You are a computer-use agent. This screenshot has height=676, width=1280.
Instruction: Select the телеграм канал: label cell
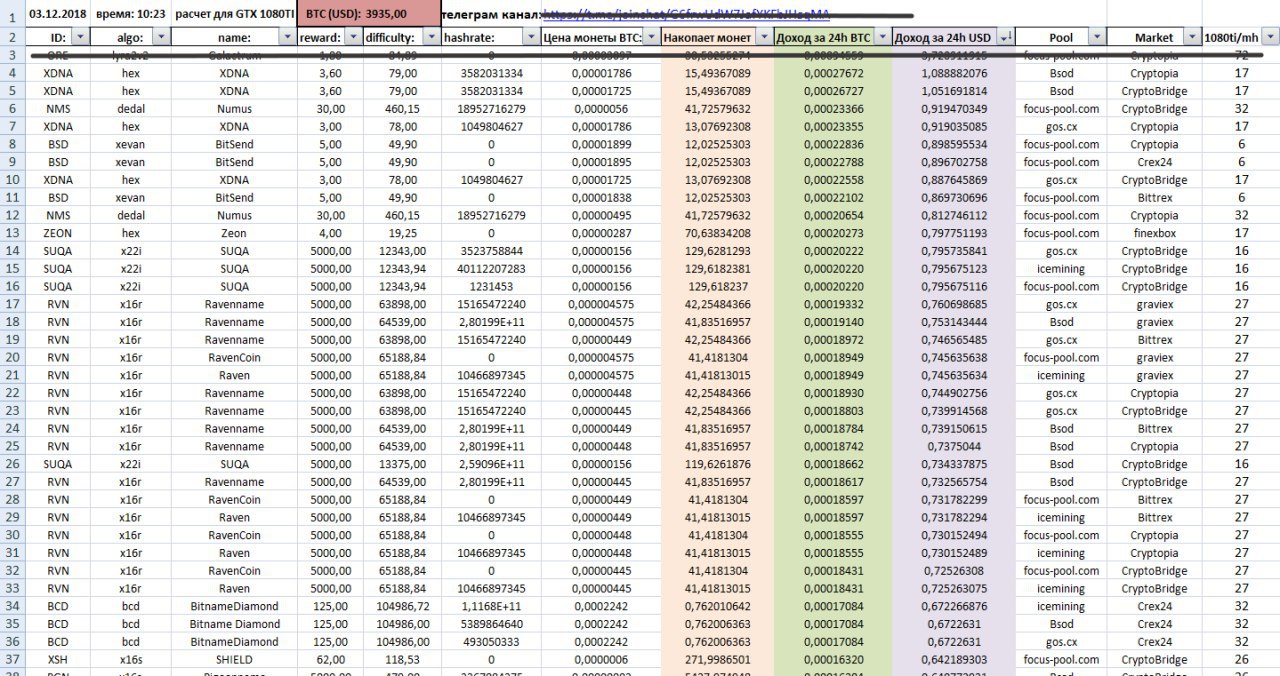point(492,13)
